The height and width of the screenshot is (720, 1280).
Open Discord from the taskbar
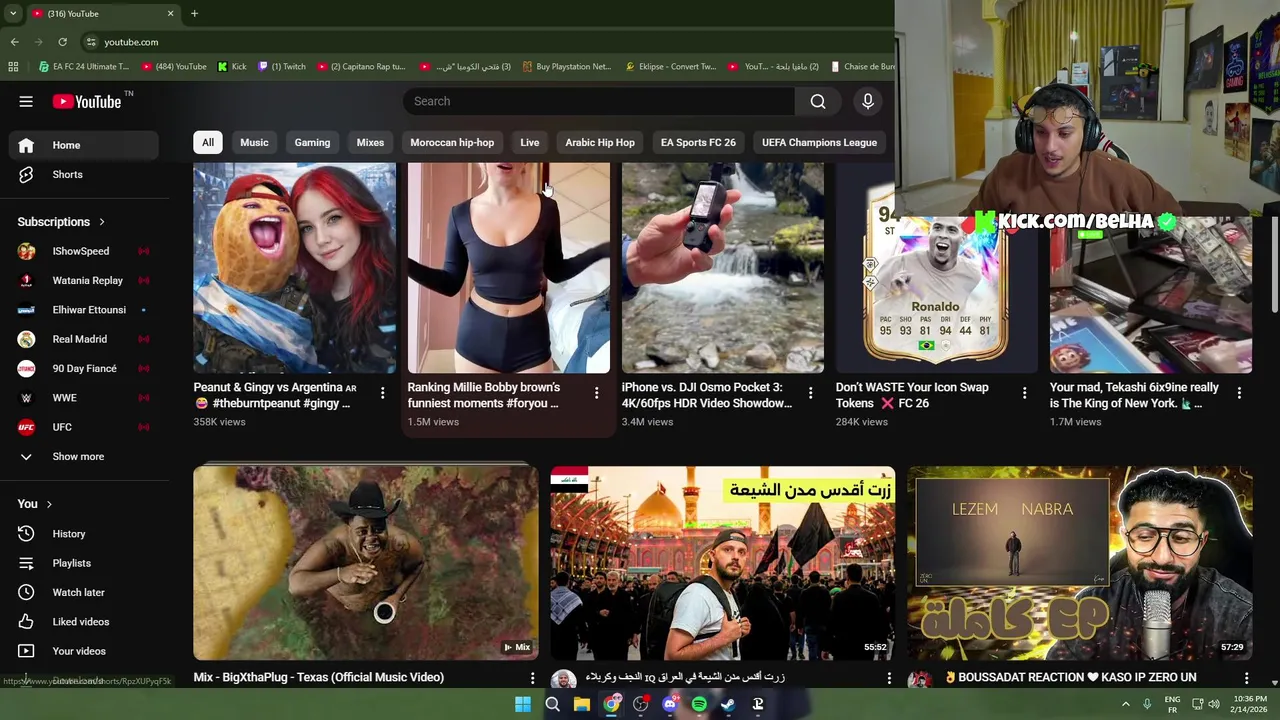[670, 705]
